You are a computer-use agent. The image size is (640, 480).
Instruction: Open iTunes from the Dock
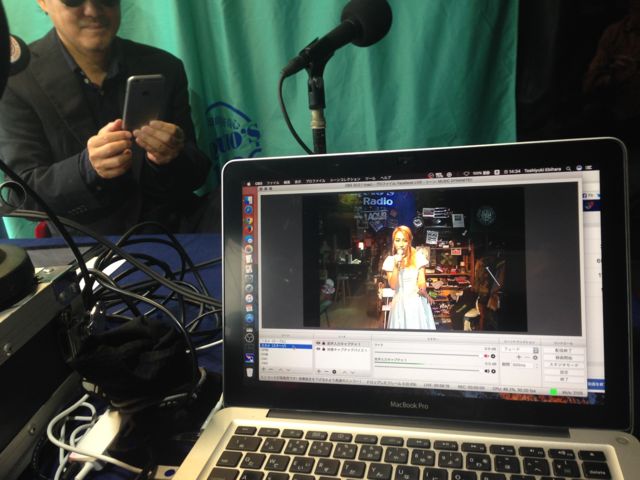click(x=249, y=298)
